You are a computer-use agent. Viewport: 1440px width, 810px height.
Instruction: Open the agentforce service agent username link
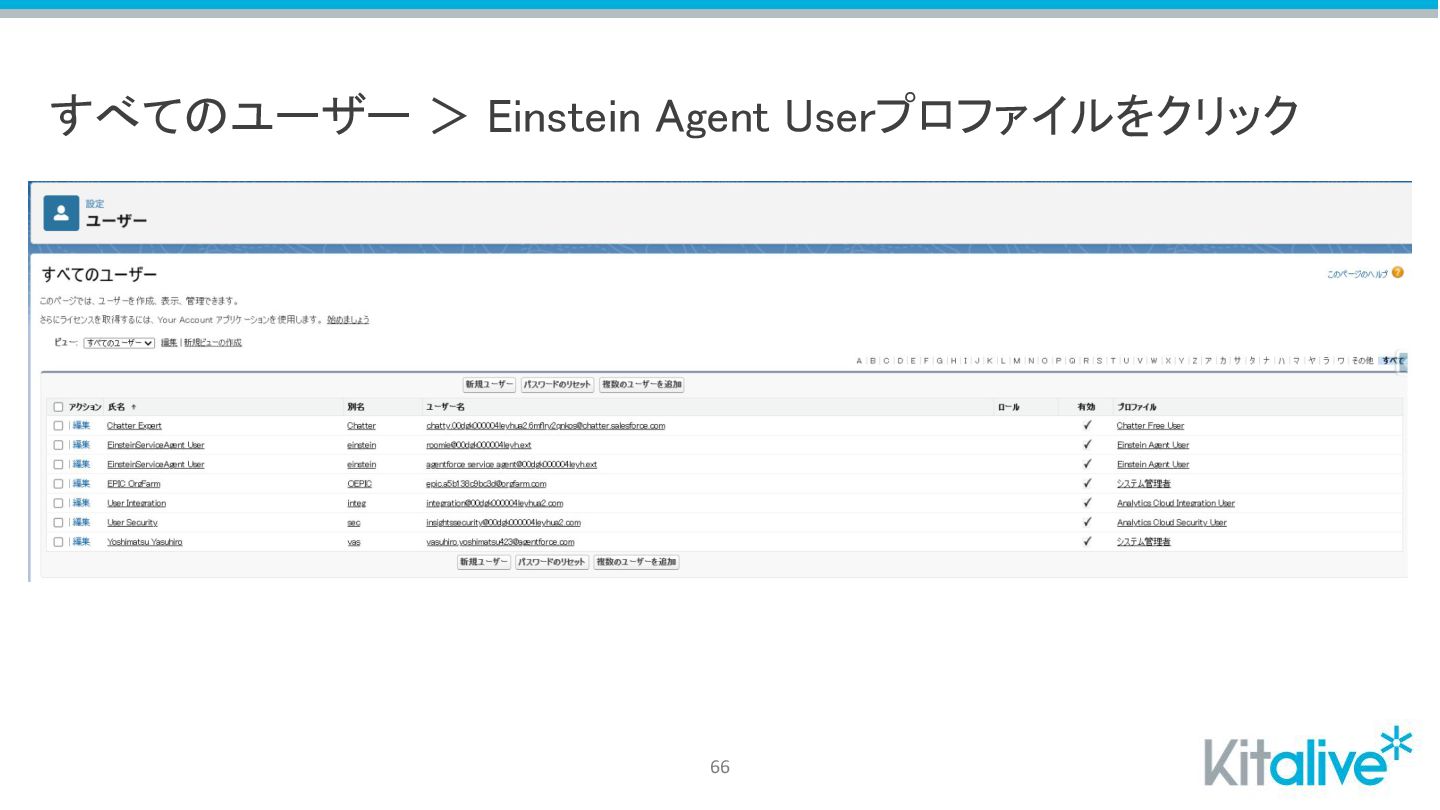(511, 464)
